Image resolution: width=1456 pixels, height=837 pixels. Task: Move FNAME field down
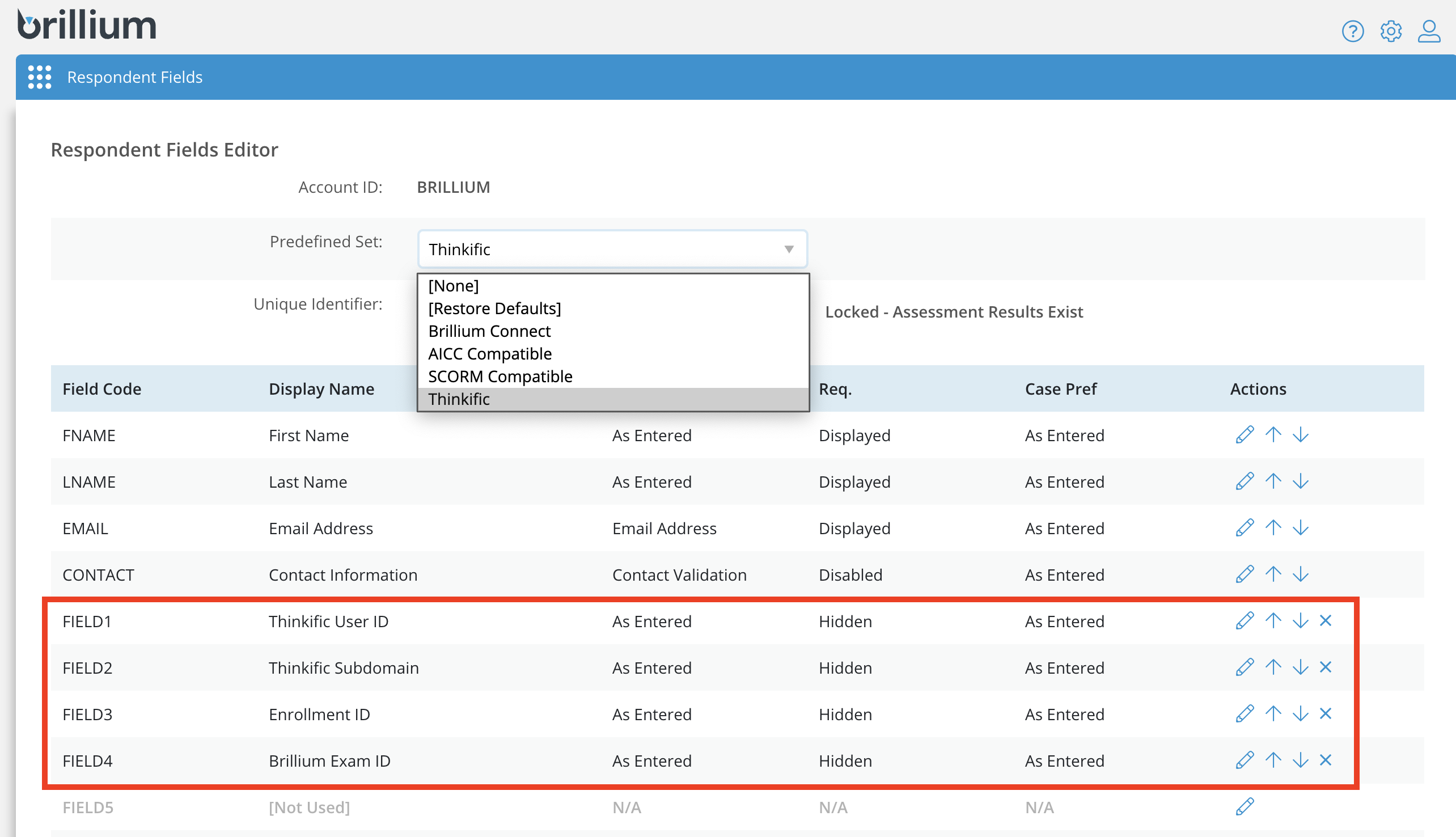(x=1300, y=434)
